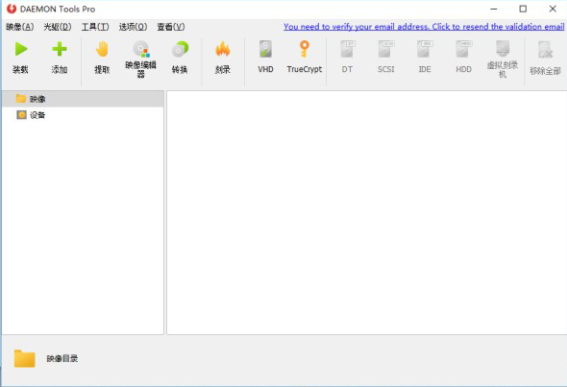Click the TrueCrypt key icon

point(304,49)
